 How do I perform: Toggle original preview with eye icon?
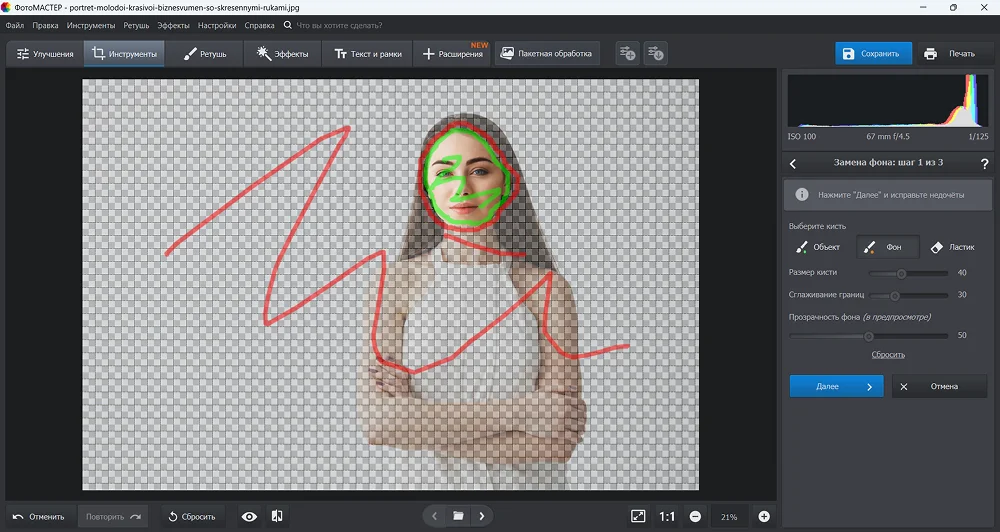pos(249,516)
